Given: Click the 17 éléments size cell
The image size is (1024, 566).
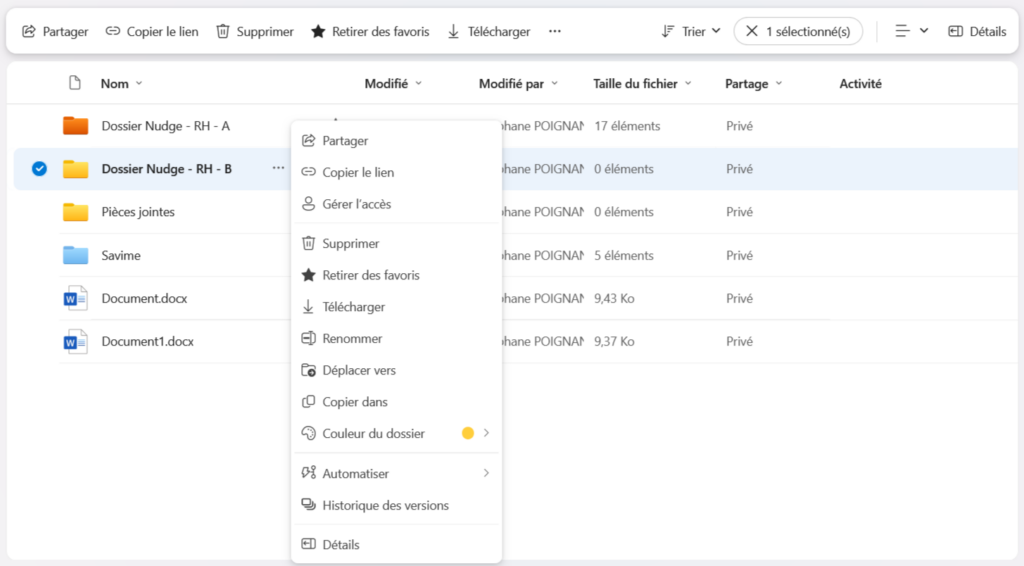Looking at the screenshot, I should [x=627, y=126].
